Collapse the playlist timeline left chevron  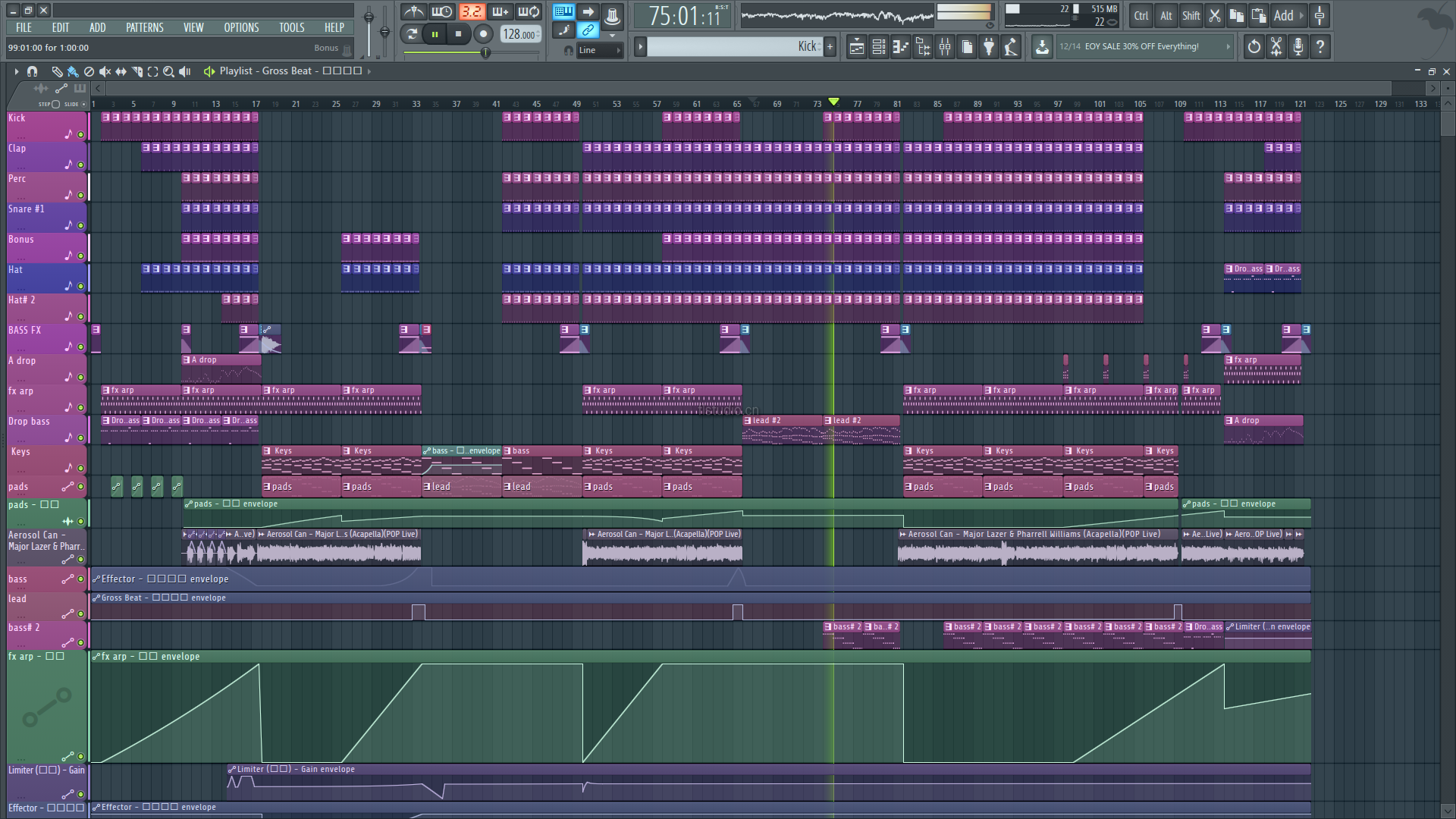click(98, 89)
